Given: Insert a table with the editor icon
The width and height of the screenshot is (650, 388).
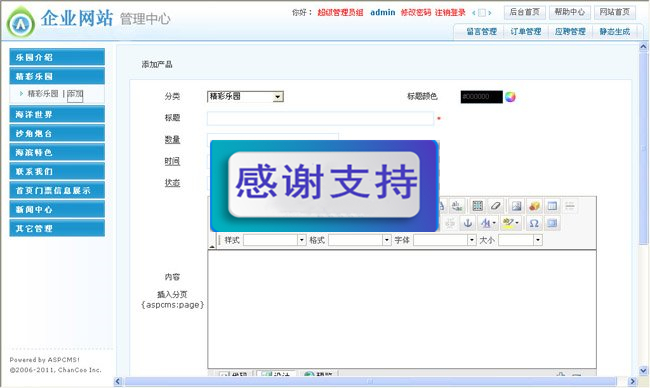Looking at the screenshot, I should pyautogui.click(x=552, y=206).
